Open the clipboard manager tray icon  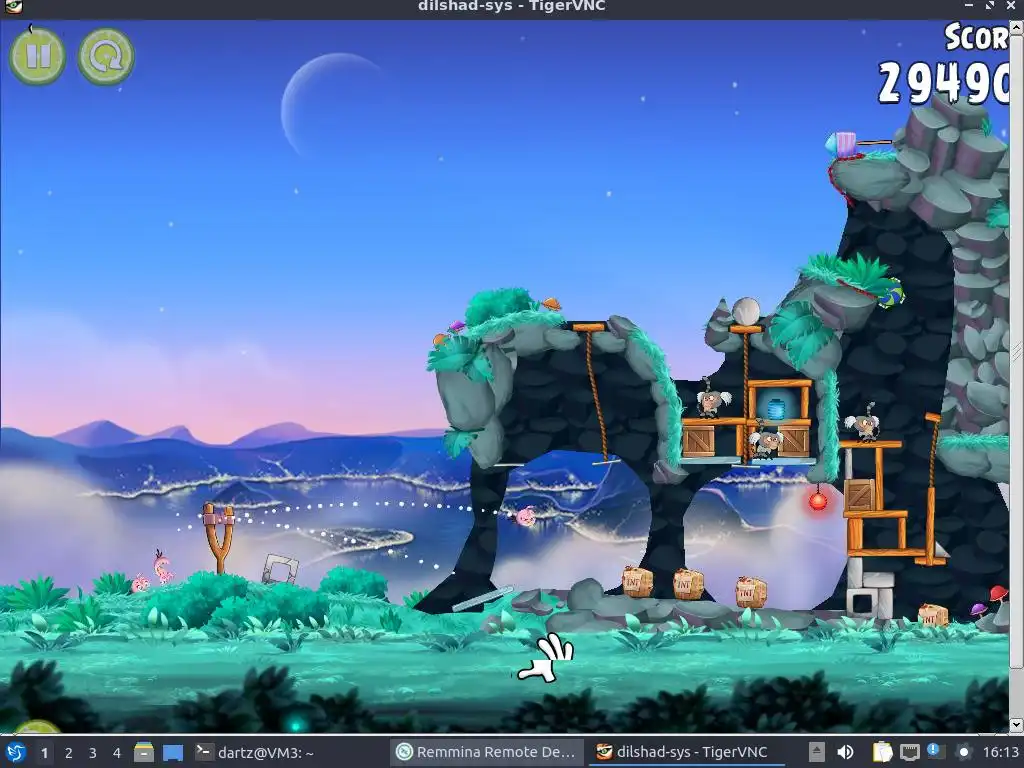pyautogui.click(x=882, y=752)
